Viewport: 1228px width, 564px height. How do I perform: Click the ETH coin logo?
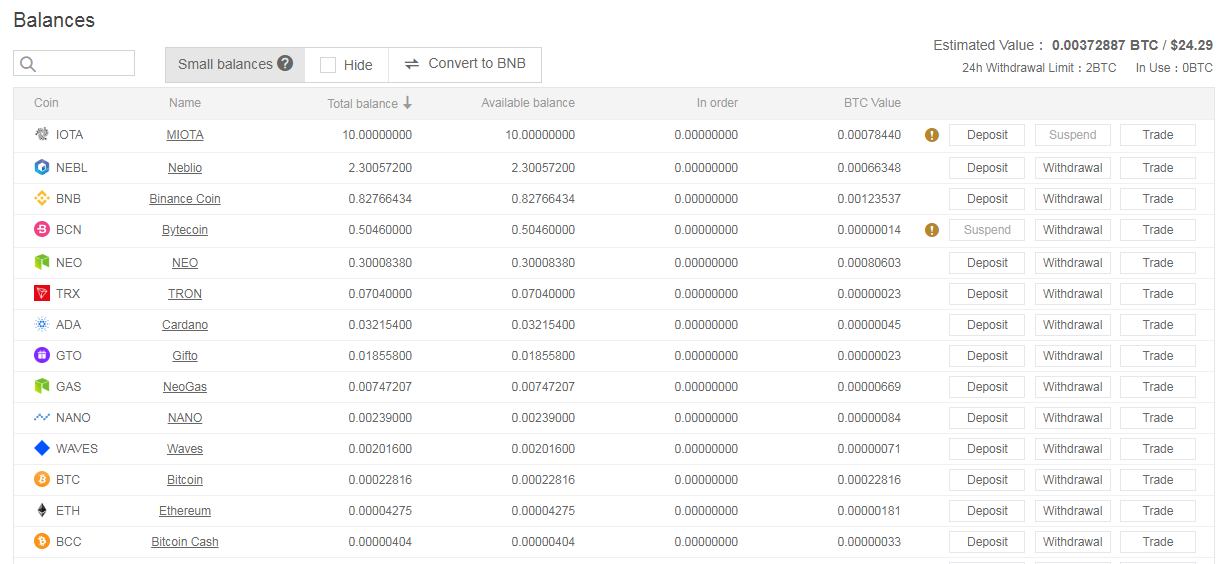click(42, 510)
